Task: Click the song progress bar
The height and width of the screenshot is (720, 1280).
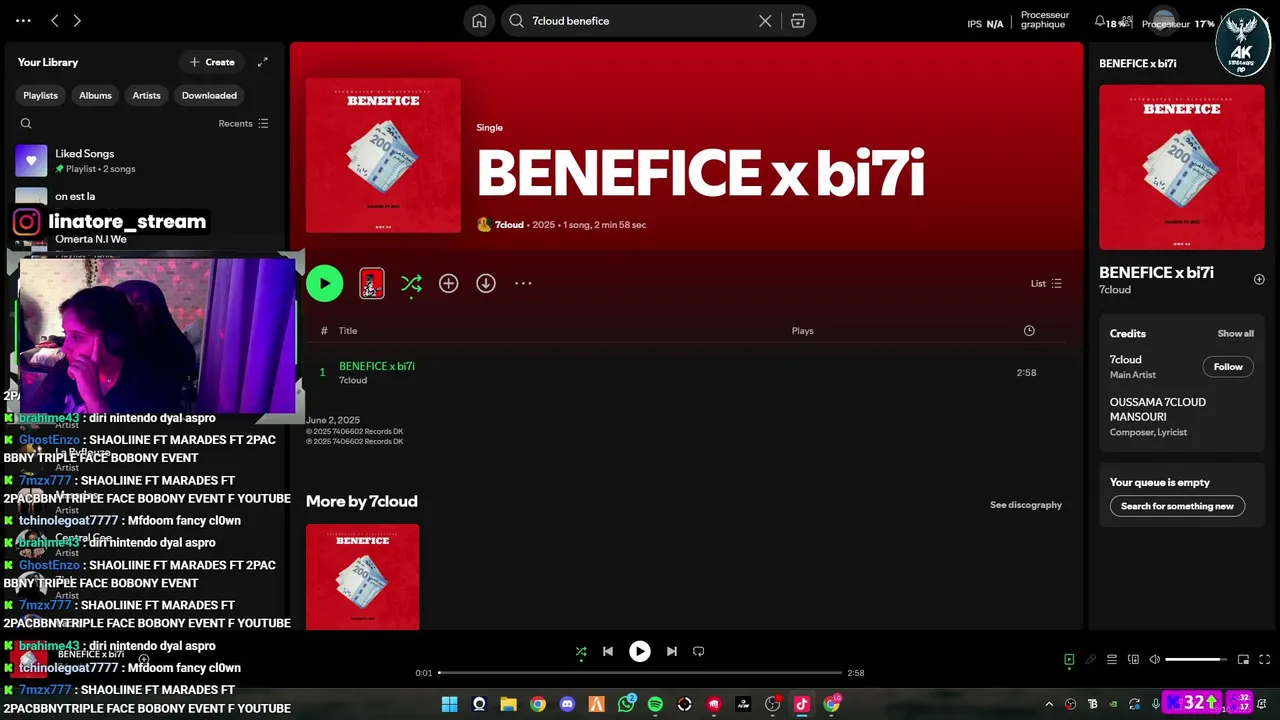Action: pos(640,673)
